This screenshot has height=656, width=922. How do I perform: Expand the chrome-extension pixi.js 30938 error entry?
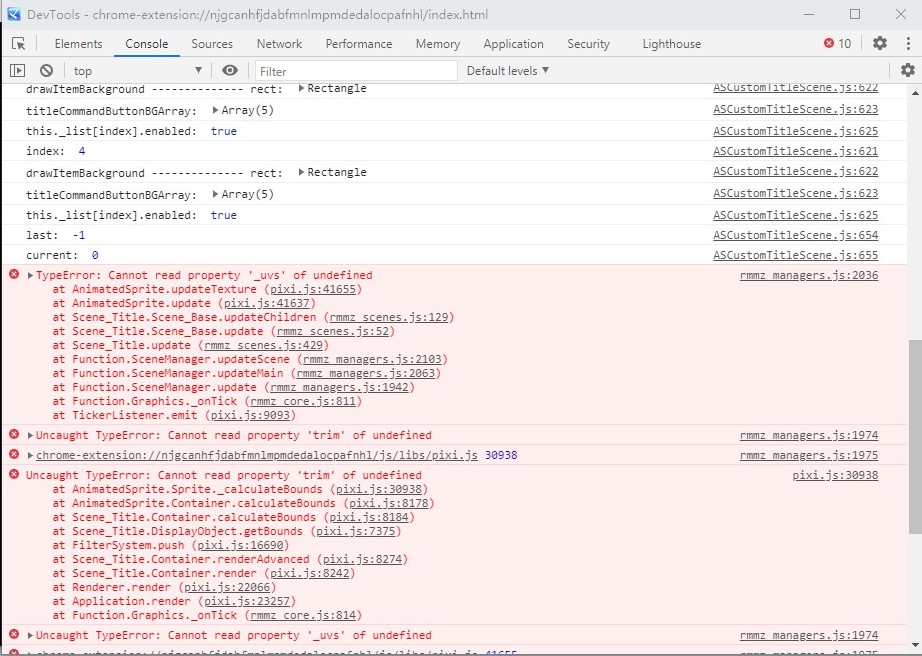(30, 456)
